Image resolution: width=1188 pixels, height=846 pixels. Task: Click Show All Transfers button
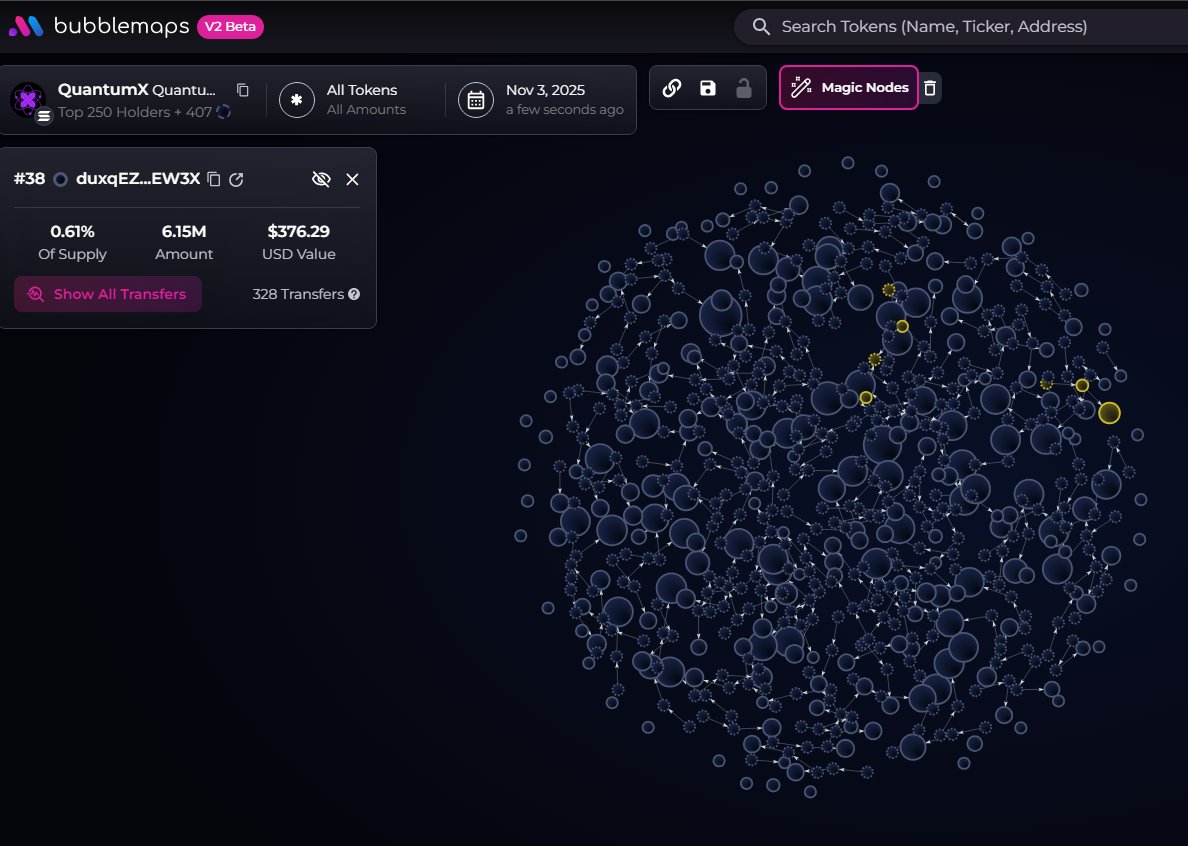(x=108, y=294)
